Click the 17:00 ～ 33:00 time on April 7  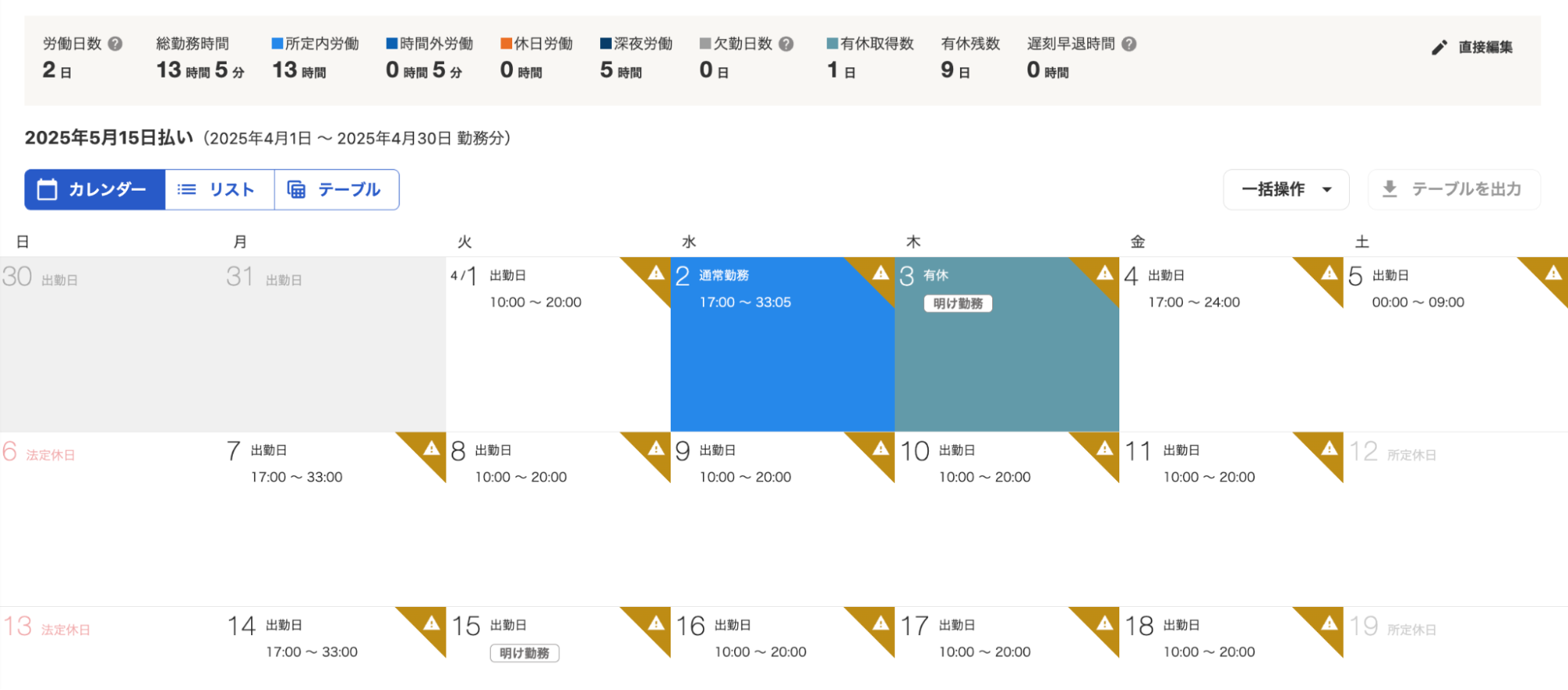click(x=297, y=478)
